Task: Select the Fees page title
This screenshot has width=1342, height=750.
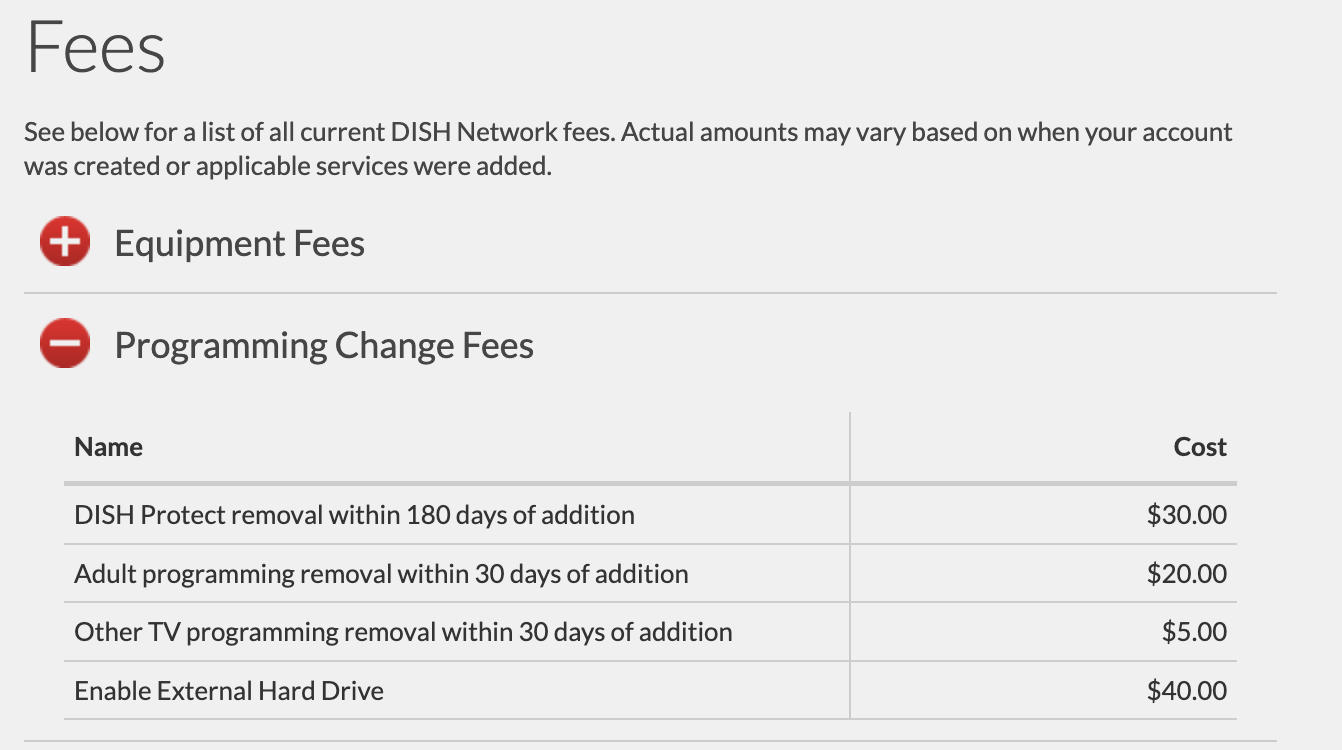Action: [96, 47]
